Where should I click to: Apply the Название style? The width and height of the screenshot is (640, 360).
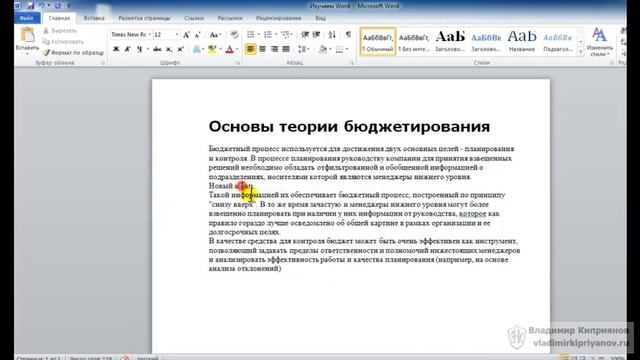pyautogui.click(x=522, y=42)
